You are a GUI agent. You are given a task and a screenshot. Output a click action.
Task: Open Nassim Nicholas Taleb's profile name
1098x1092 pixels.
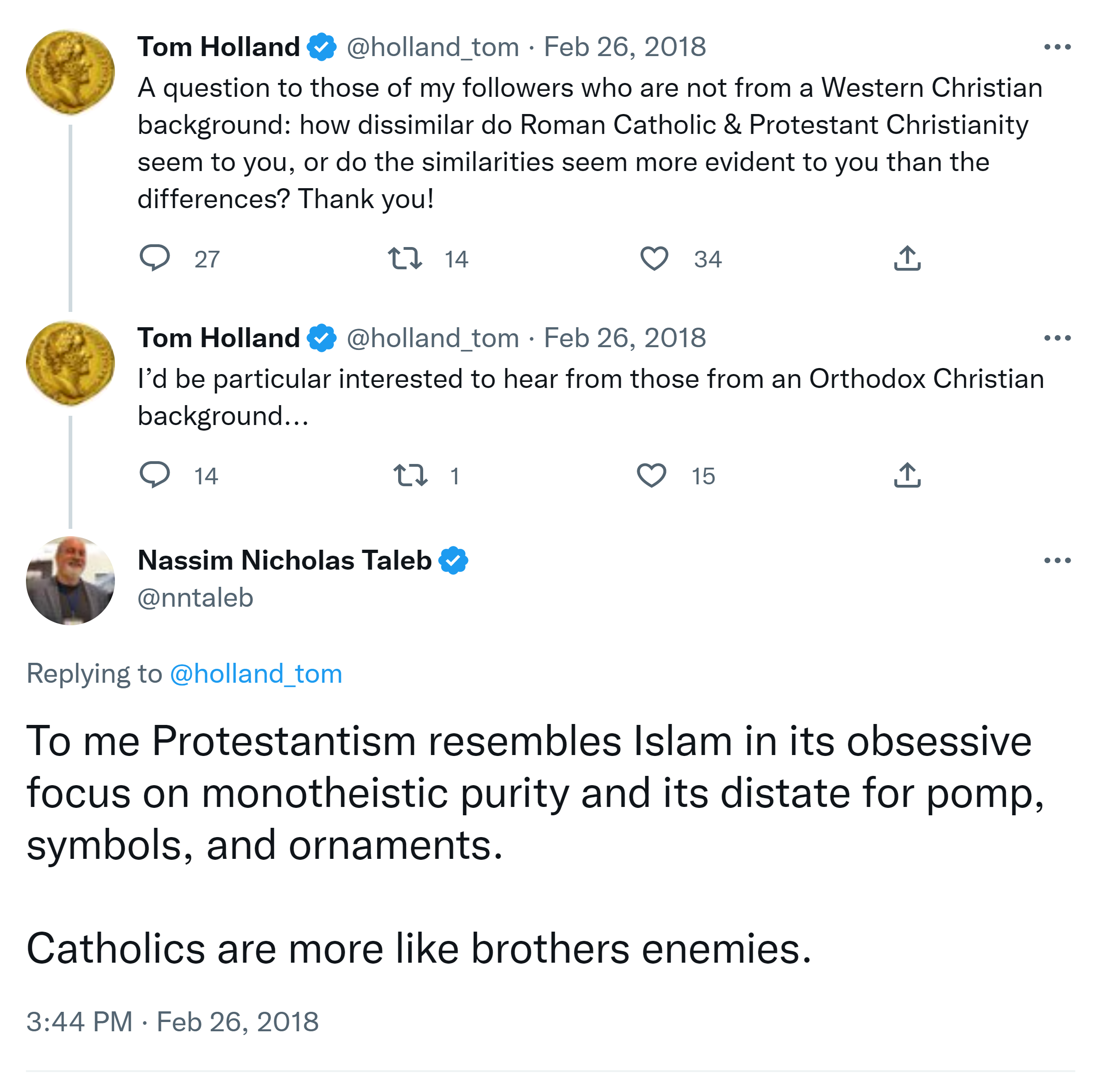pos(285,560)
